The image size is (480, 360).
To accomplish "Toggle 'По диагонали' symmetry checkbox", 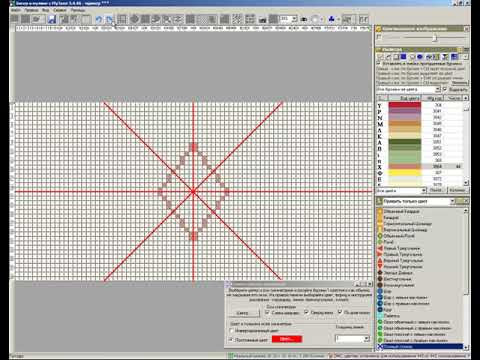I will pyautogui.click(x=340, y=312).
